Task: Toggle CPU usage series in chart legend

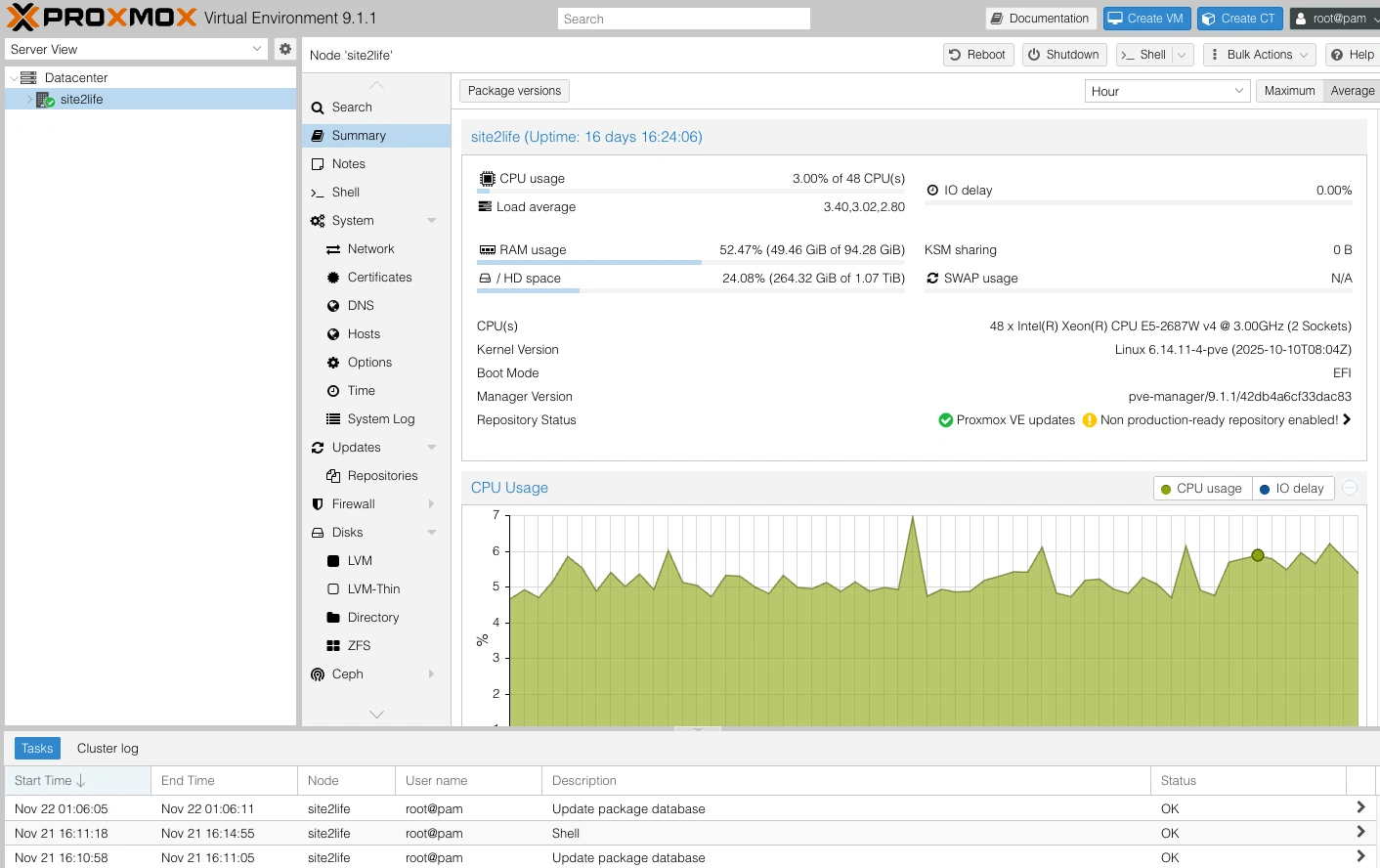Action: click(x=1201, y=489)
